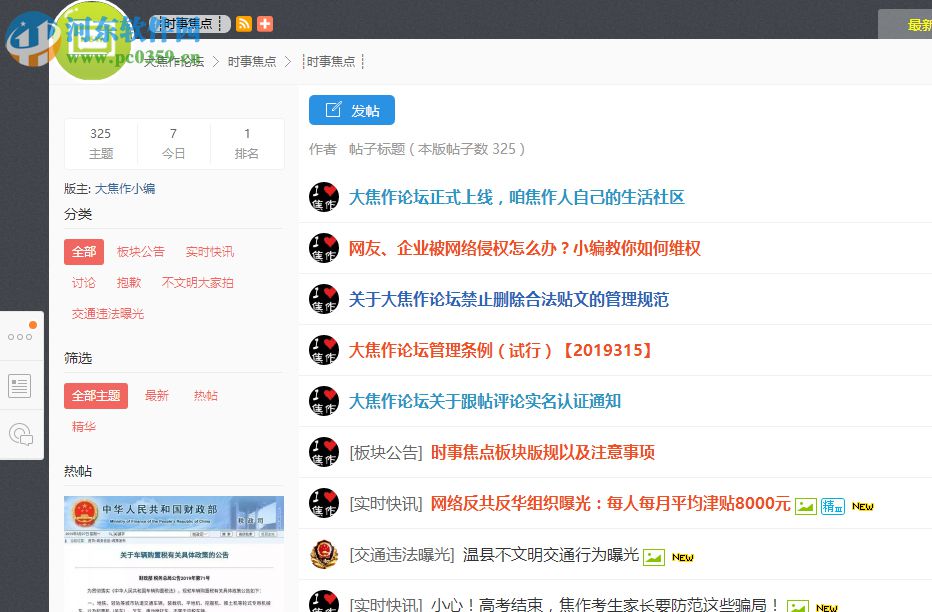Click the orange plus icon beside RSS
Viewport: 932px width, 612px height.
(263, 24)
